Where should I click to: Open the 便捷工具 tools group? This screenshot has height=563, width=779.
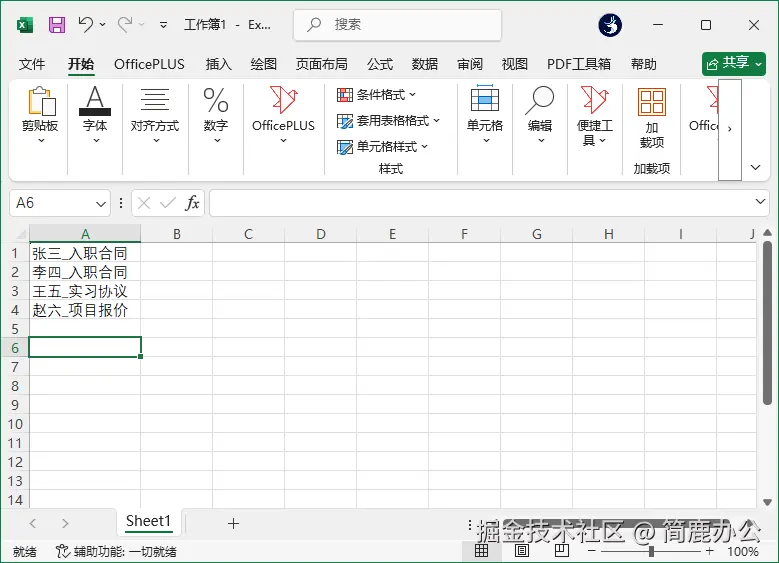[595, 116]
